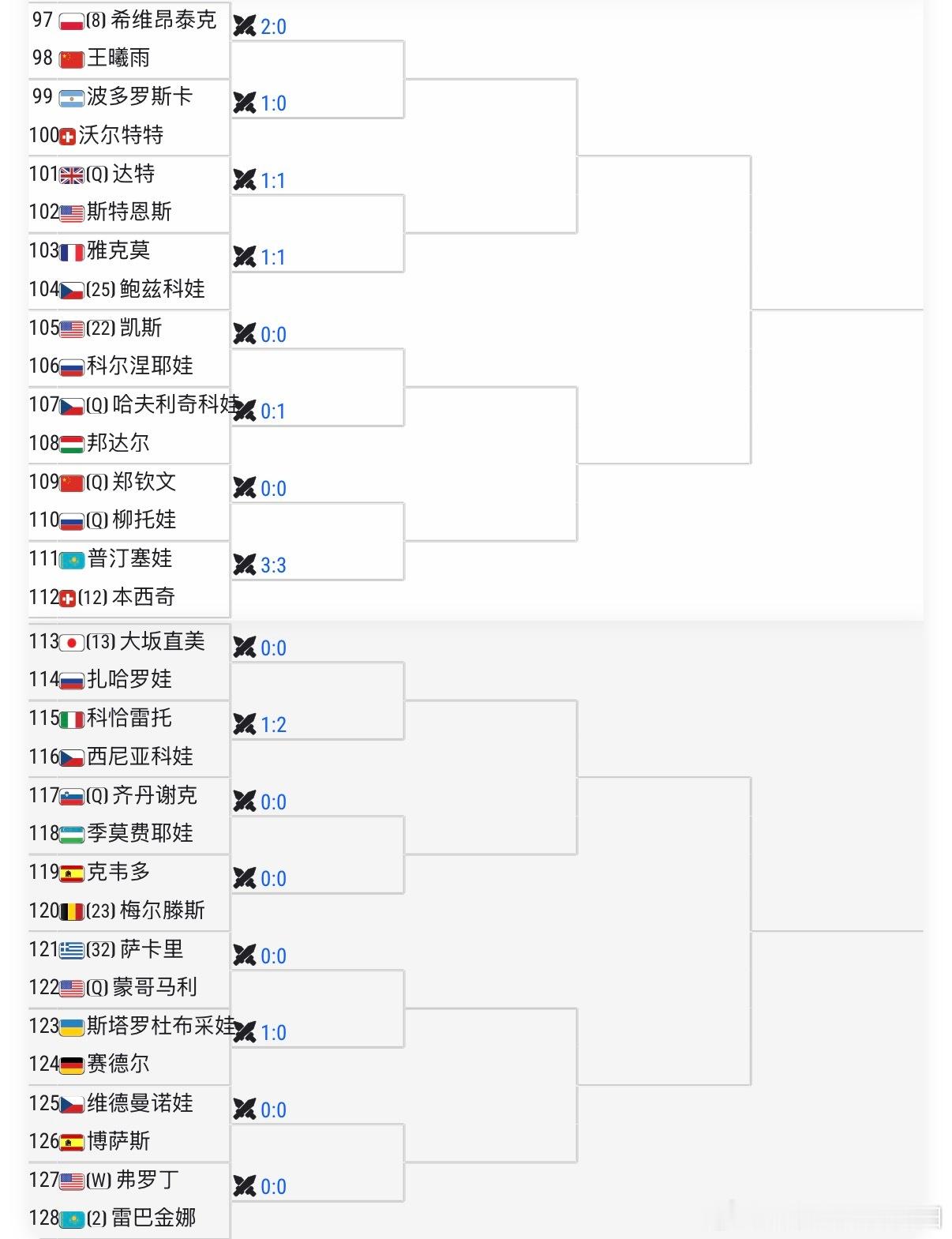Select player 郑钦文 in the draw
The height and width of the screenshot is (1239, 952).
[144, 482]
